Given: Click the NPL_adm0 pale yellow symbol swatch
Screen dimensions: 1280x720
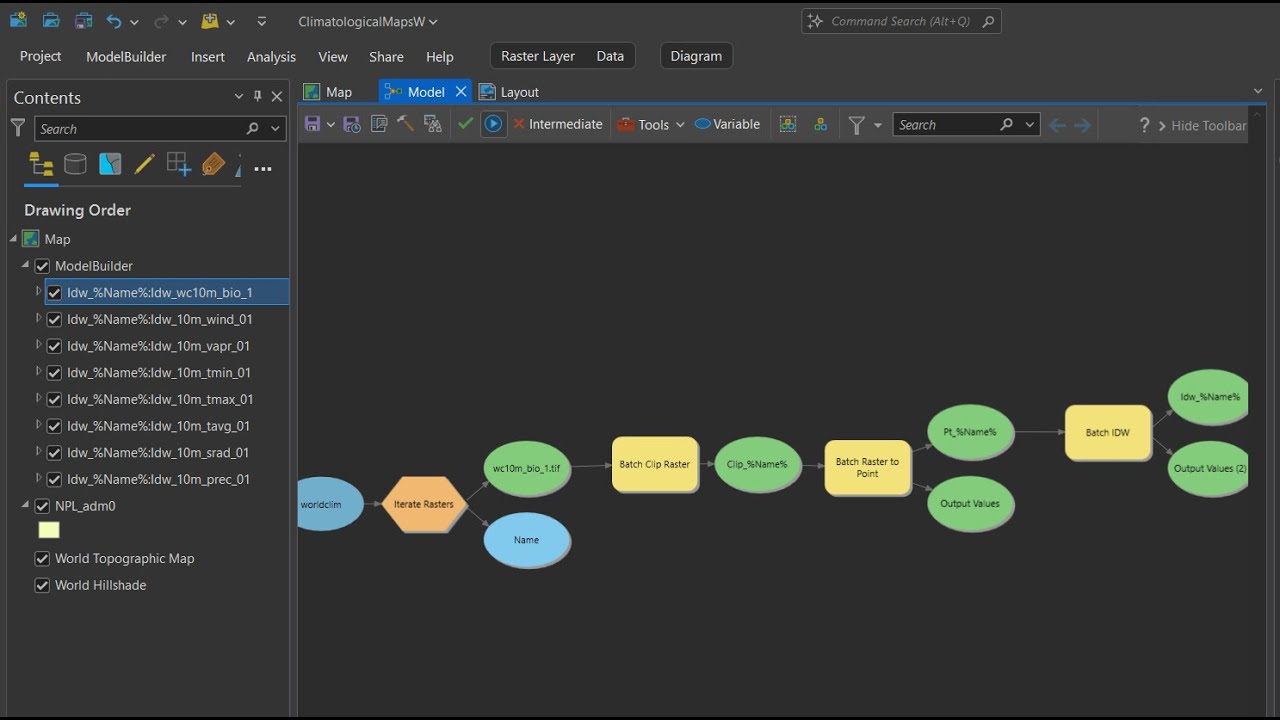Looking at the screenshot, I should (49, 531).
